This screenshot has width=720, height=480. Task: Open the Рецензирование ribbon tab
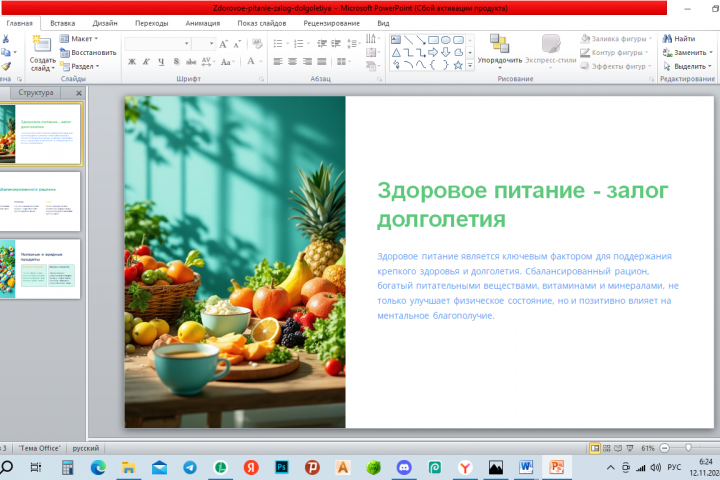coord(332,23)
